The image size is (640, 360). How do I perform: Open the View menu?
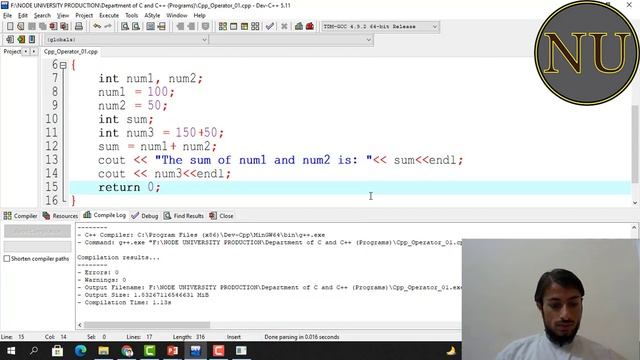62,16
